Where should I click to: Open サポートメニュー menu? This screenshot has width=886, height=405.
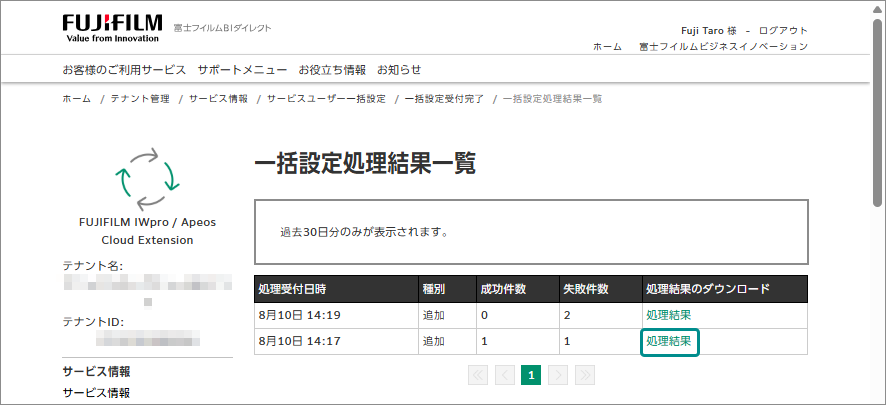tap(242, 70)
